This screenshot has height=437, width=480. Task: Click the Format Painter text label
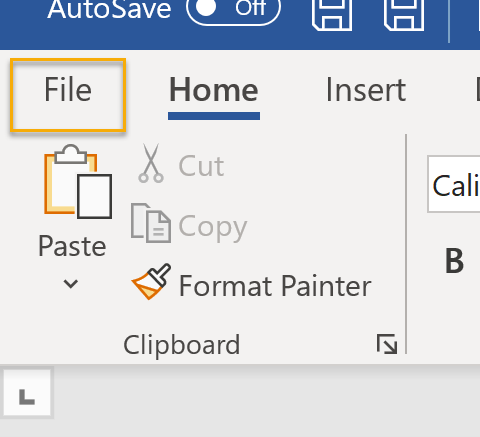coord(275,286)
